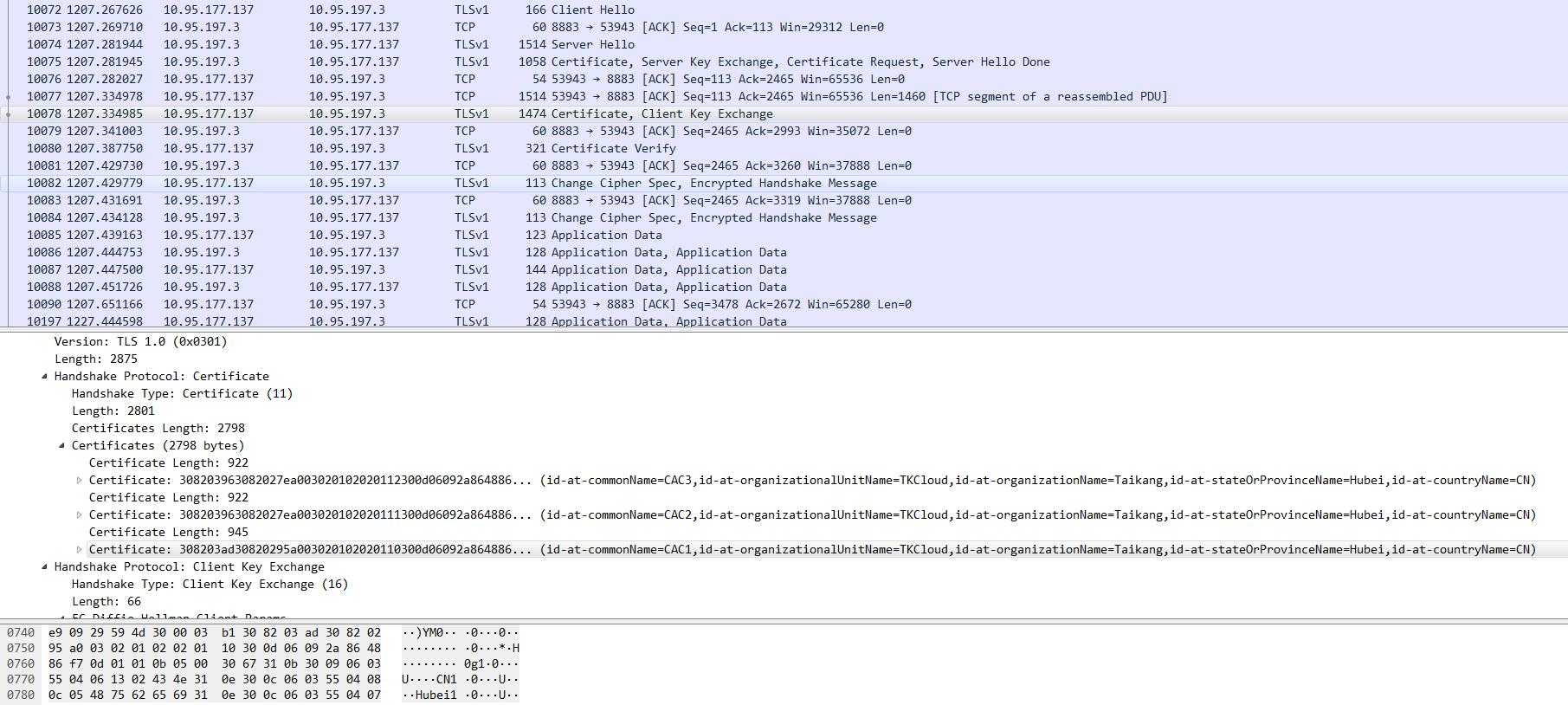1568x705 pixels.
Task: Select packet 10083 ACK row
Action: (784, 200)
